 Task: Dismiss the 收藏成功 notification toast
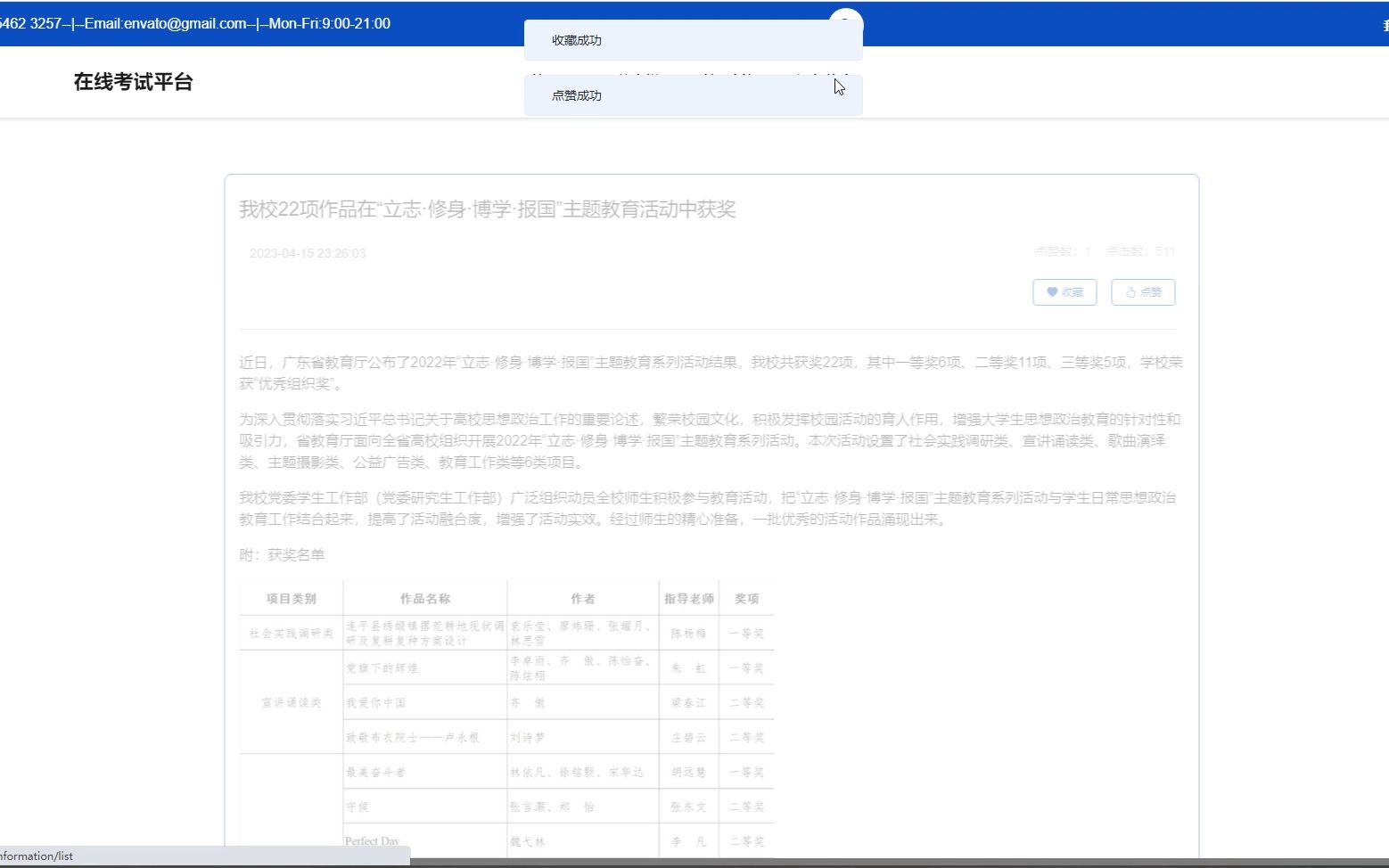(694, 39)
